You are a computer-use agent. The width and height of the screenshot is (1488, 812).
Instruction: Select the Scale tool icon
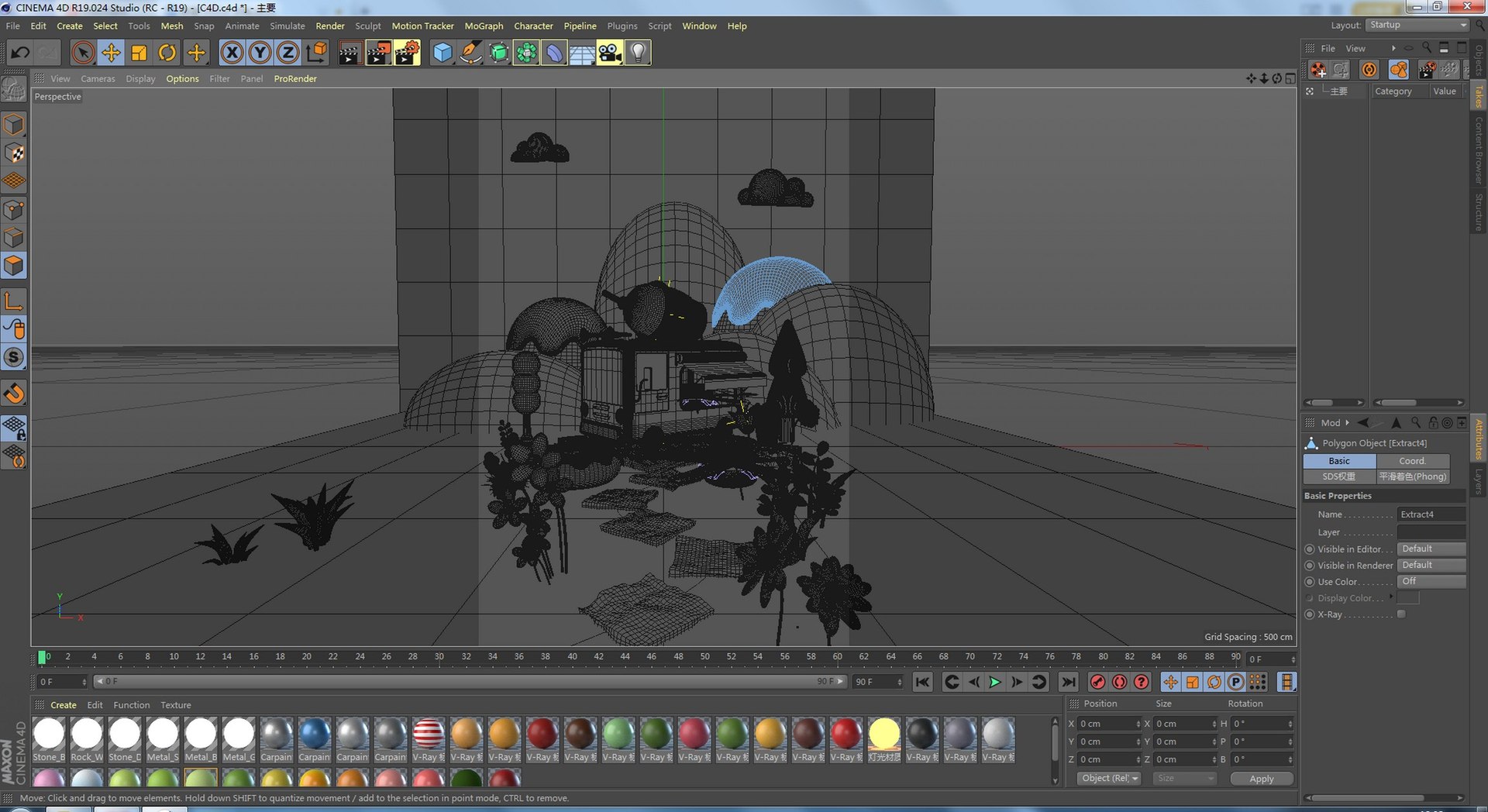(139, 53)
